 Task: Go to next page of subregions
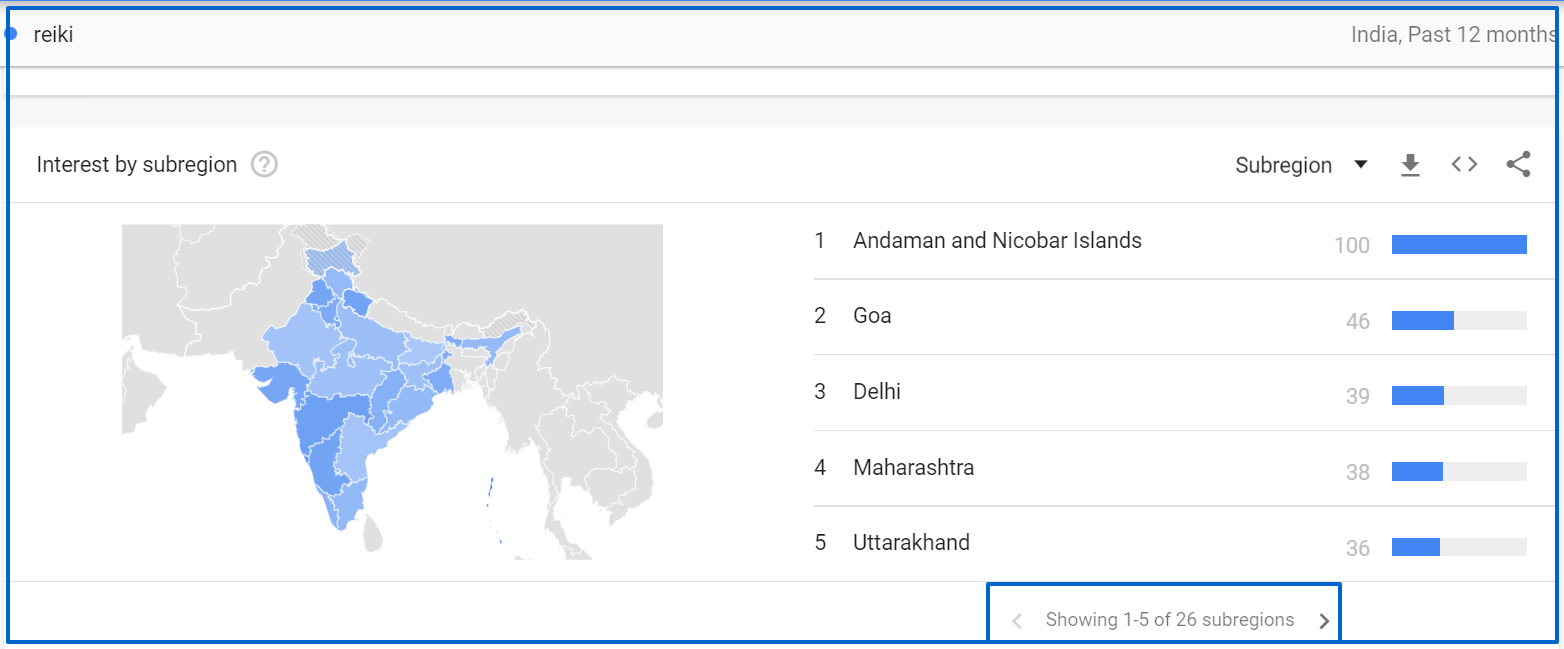coord(1324,621)
